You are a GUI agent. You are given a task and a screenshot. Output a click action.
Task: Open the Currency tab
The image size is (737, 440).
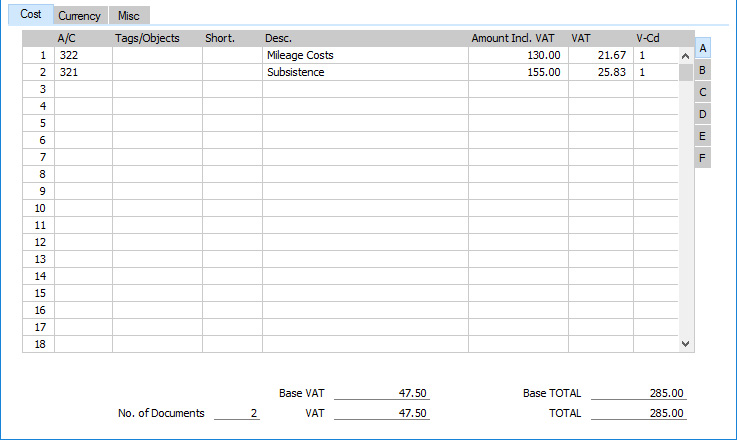tap(80, 16)
